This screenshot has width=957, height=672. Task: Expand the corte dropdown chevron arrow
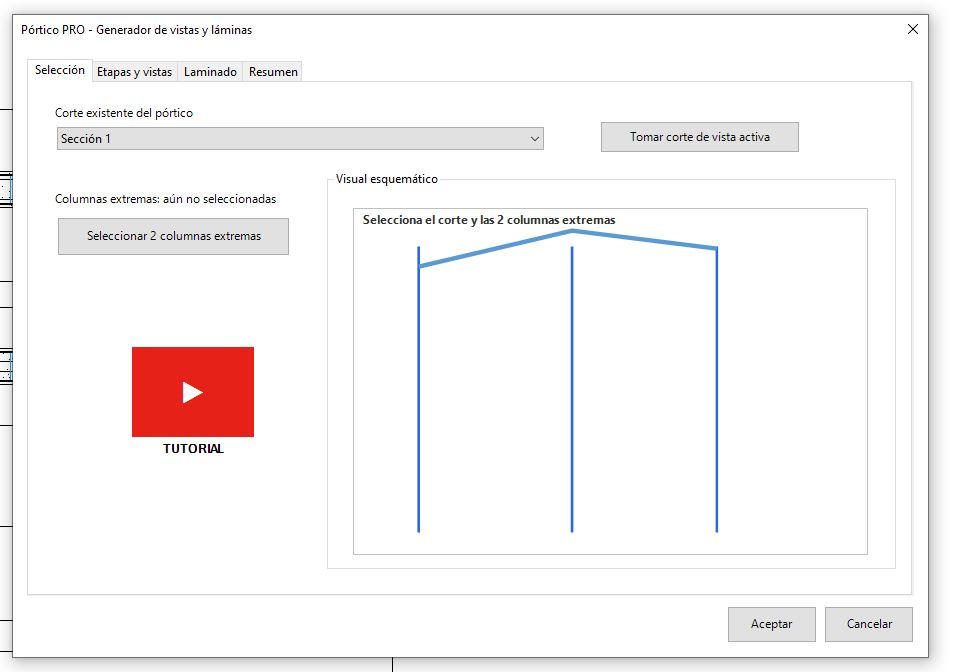pyautogui.click(x=535, y=139)
